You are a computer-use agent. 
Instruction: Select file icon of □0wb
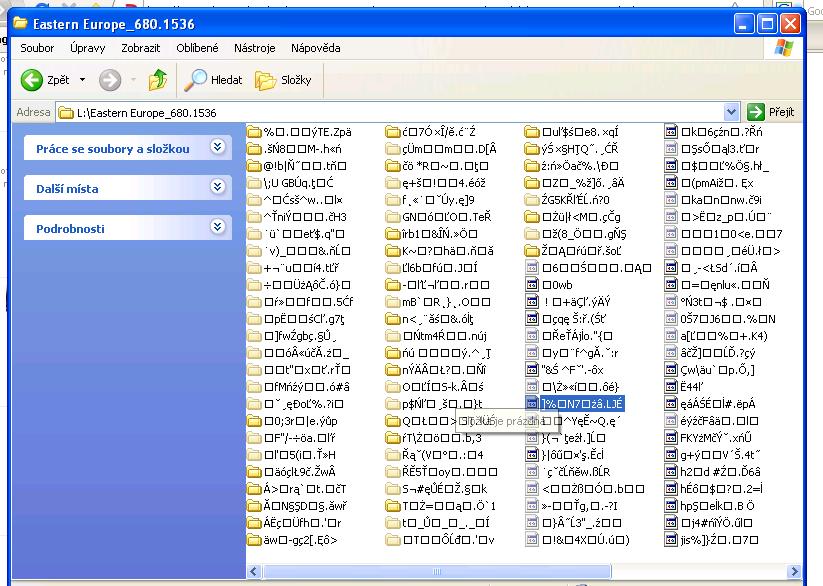pyautogui.click(x=532, y=285)
